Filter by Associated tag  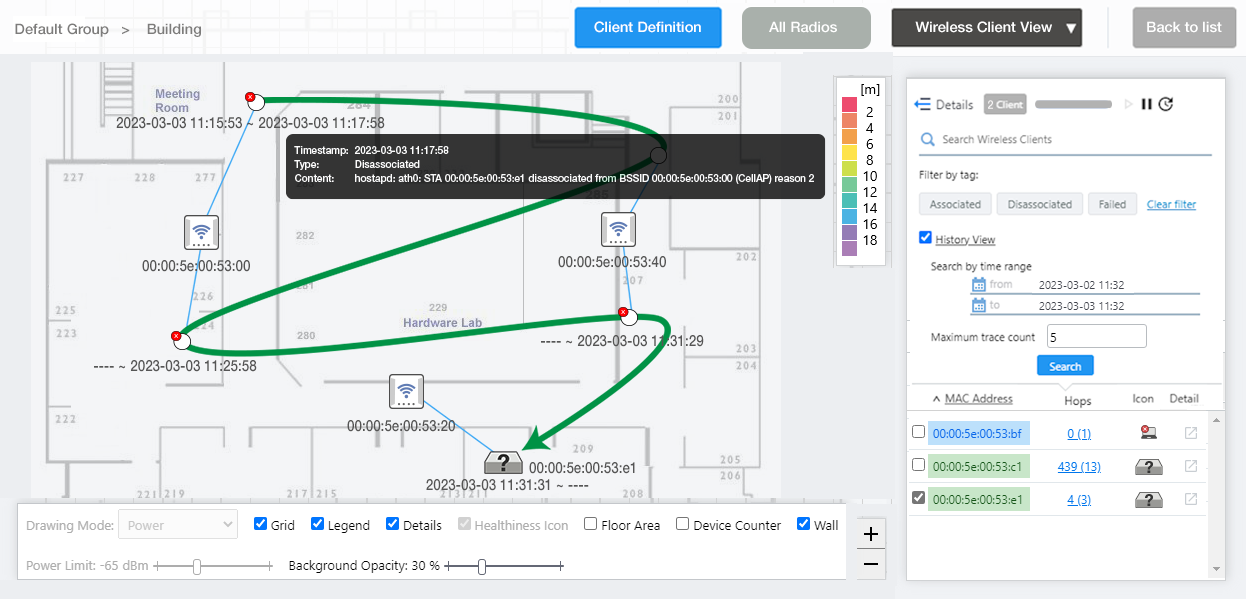click(955, 204)
